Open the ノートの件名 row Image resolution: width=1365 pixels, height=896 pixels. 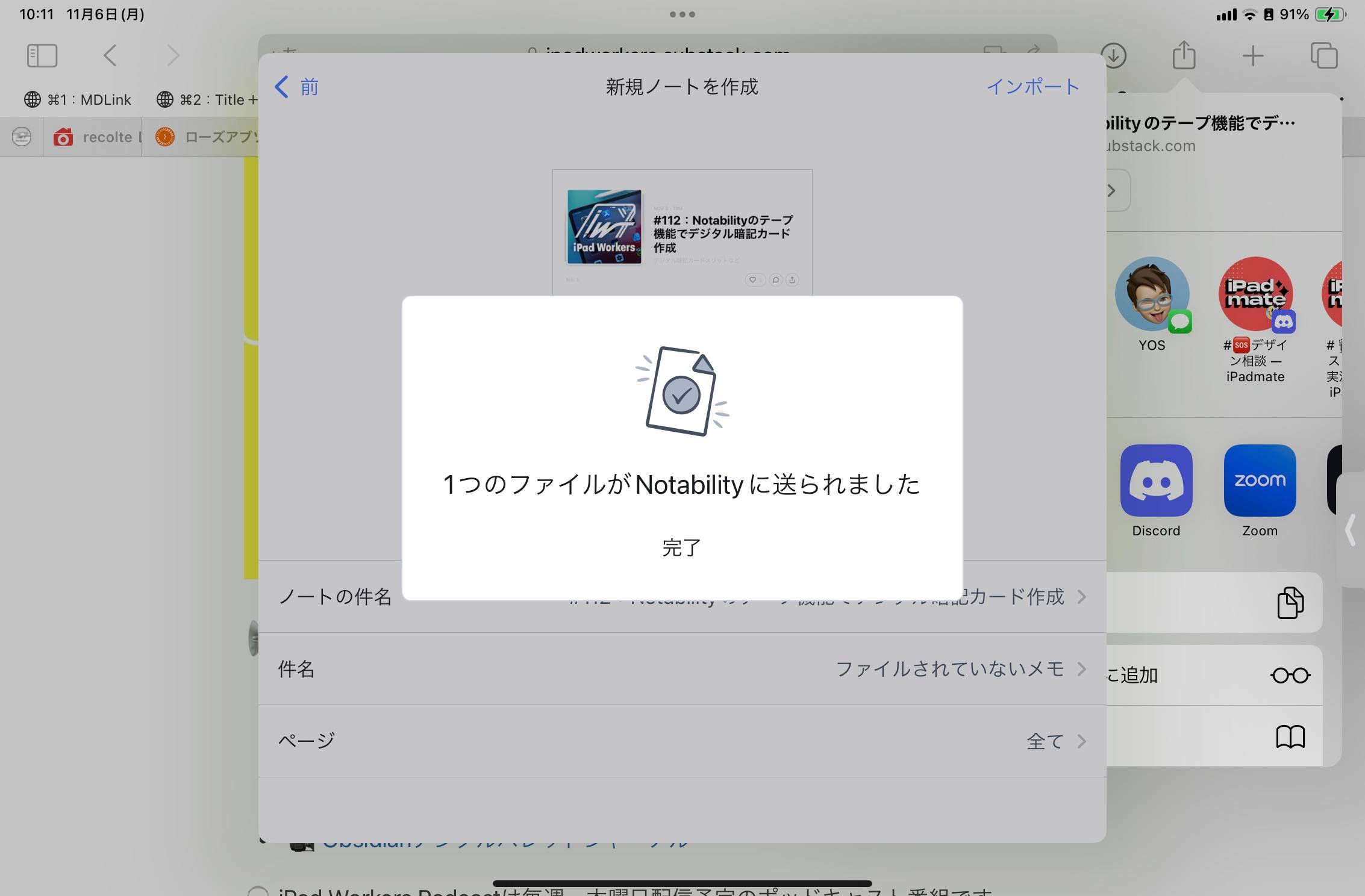tap(682, 597)
